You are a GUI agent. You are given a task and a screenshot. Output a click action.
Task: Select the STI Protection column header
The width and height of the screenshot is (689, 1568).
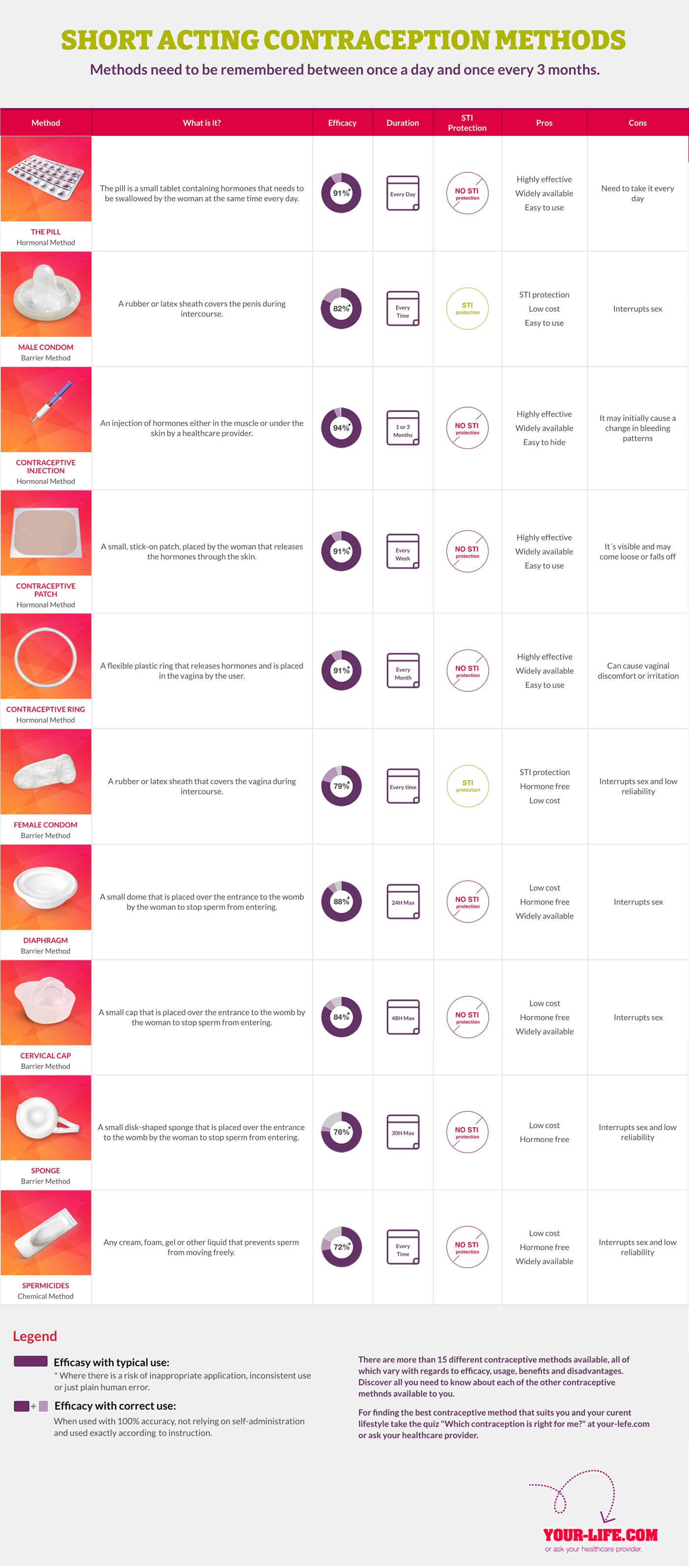coord(467,123)
